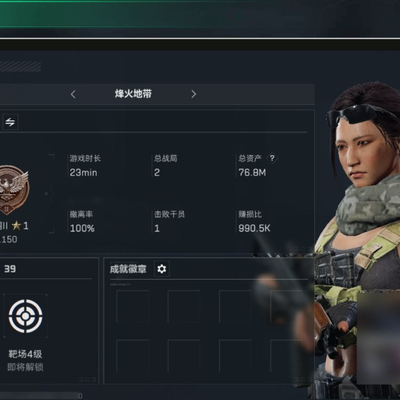The image size is (400, 400).
Task: Click the 总战局 stat value
Action: [157, 173]
